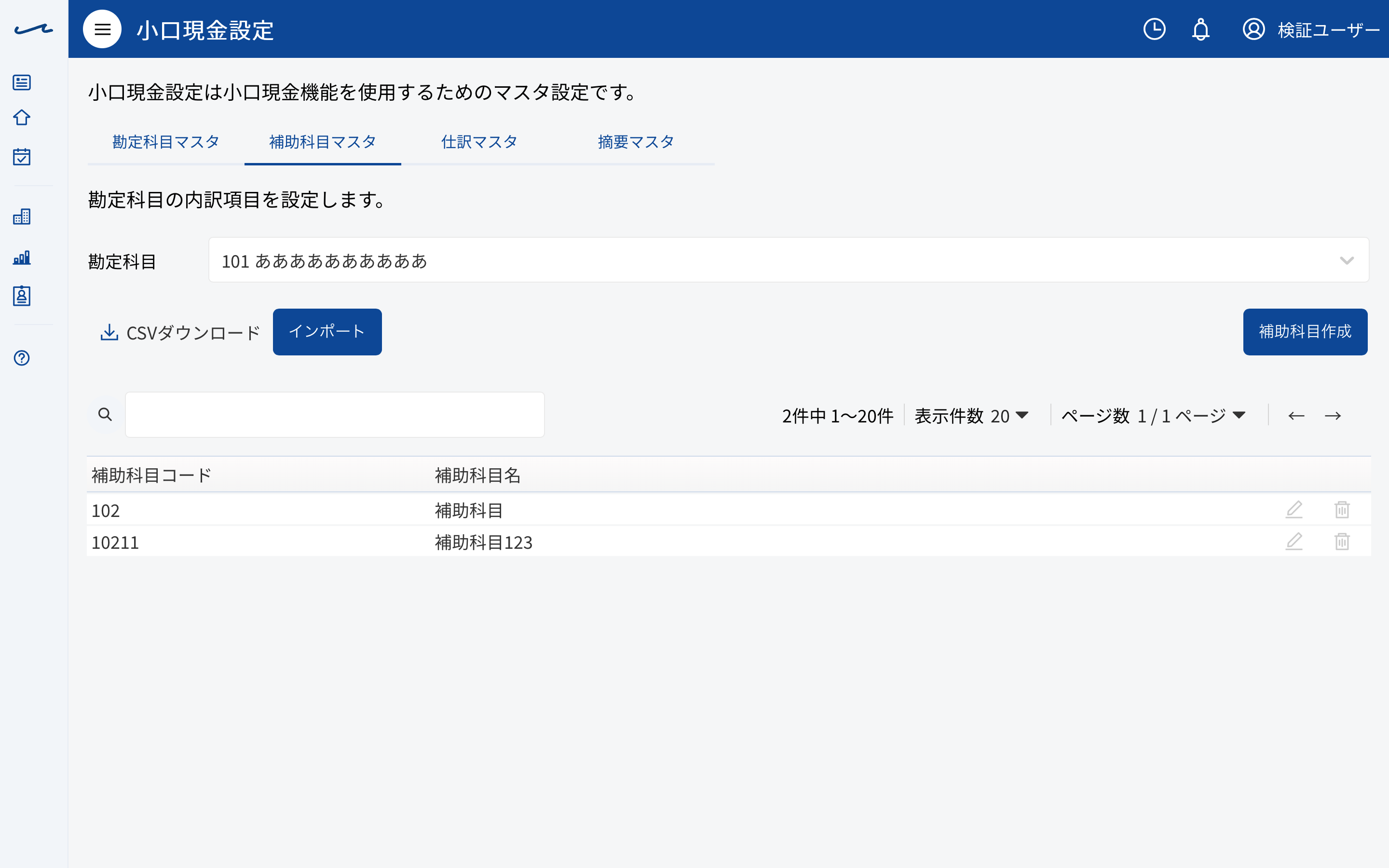Screen dimensions: 1389x868
Task: Switch to 勘定科目マスタ tab
Action: point(166,142)
